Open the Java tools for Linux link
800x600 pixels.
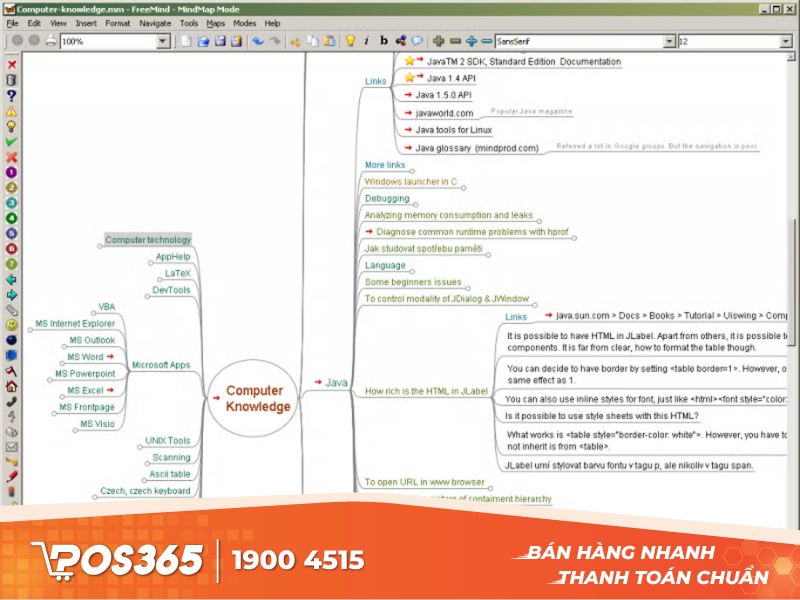[453, 130]
